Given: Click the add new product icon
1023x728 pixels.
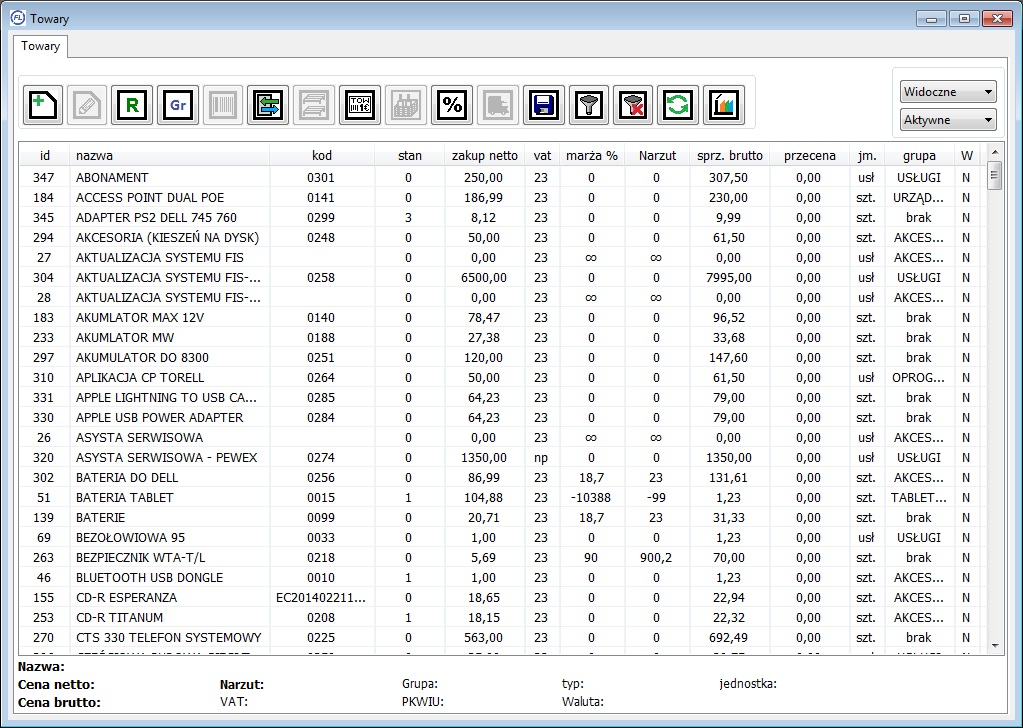Looking at the screenshot, I should 42,104.
